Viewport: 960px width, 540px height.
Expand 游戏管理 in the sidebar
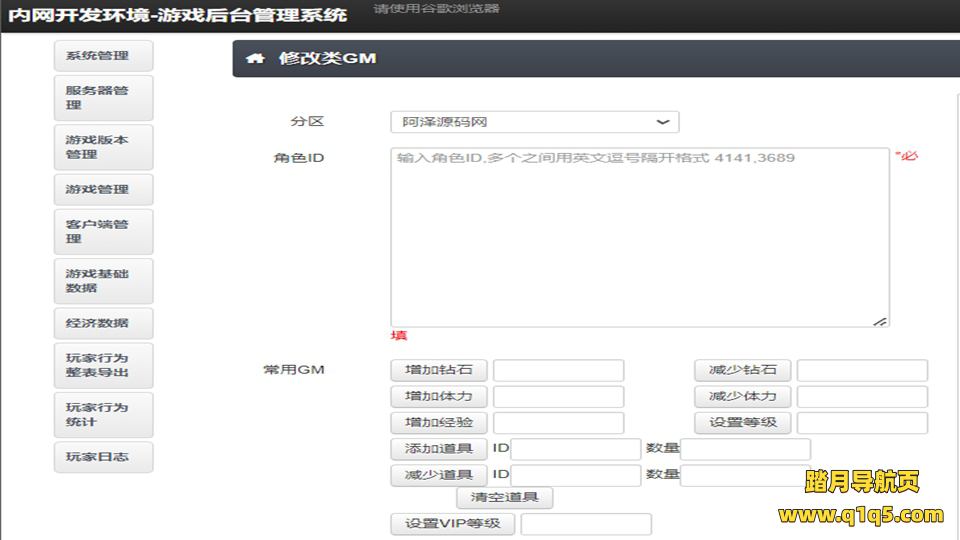pos(103,190)
